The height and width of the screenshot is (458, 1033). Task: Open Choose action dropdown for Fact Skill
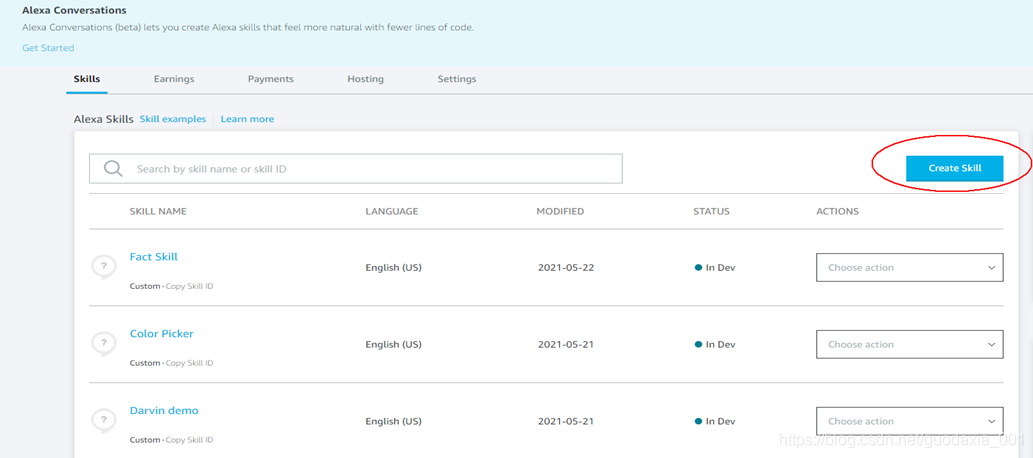click(910, 268)
